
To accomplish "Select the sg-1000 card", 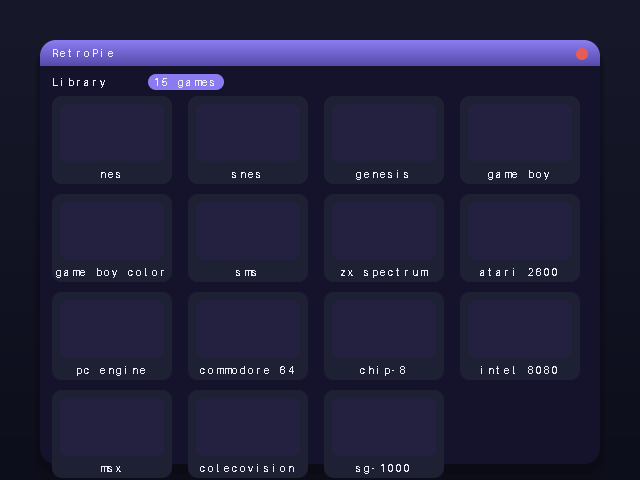I will 384,434.
